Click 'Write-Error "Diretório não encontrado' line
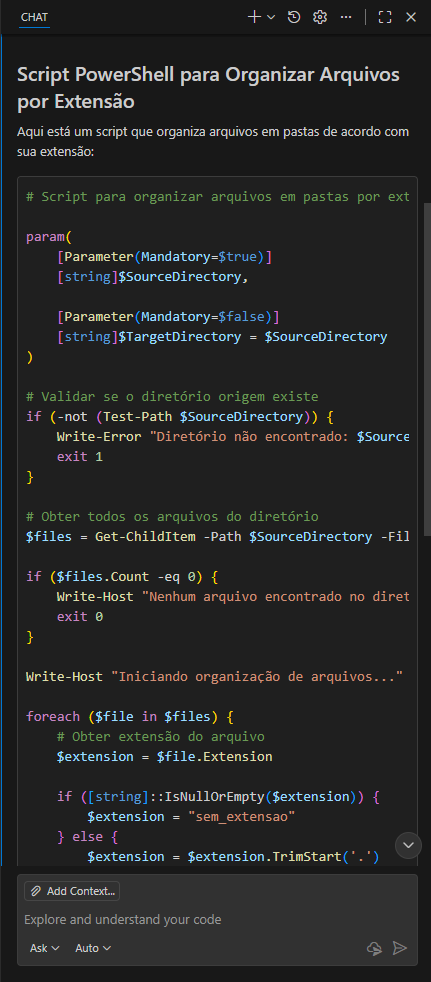 click(233, 437)
